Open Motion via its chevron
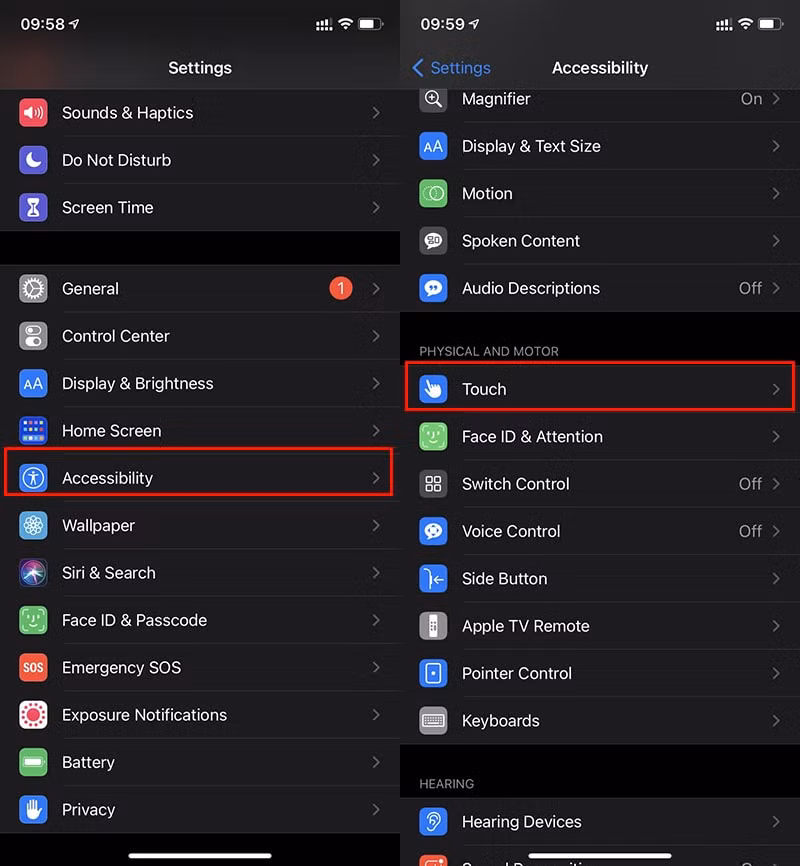This screenshot has width=800, height=866. 776,193
